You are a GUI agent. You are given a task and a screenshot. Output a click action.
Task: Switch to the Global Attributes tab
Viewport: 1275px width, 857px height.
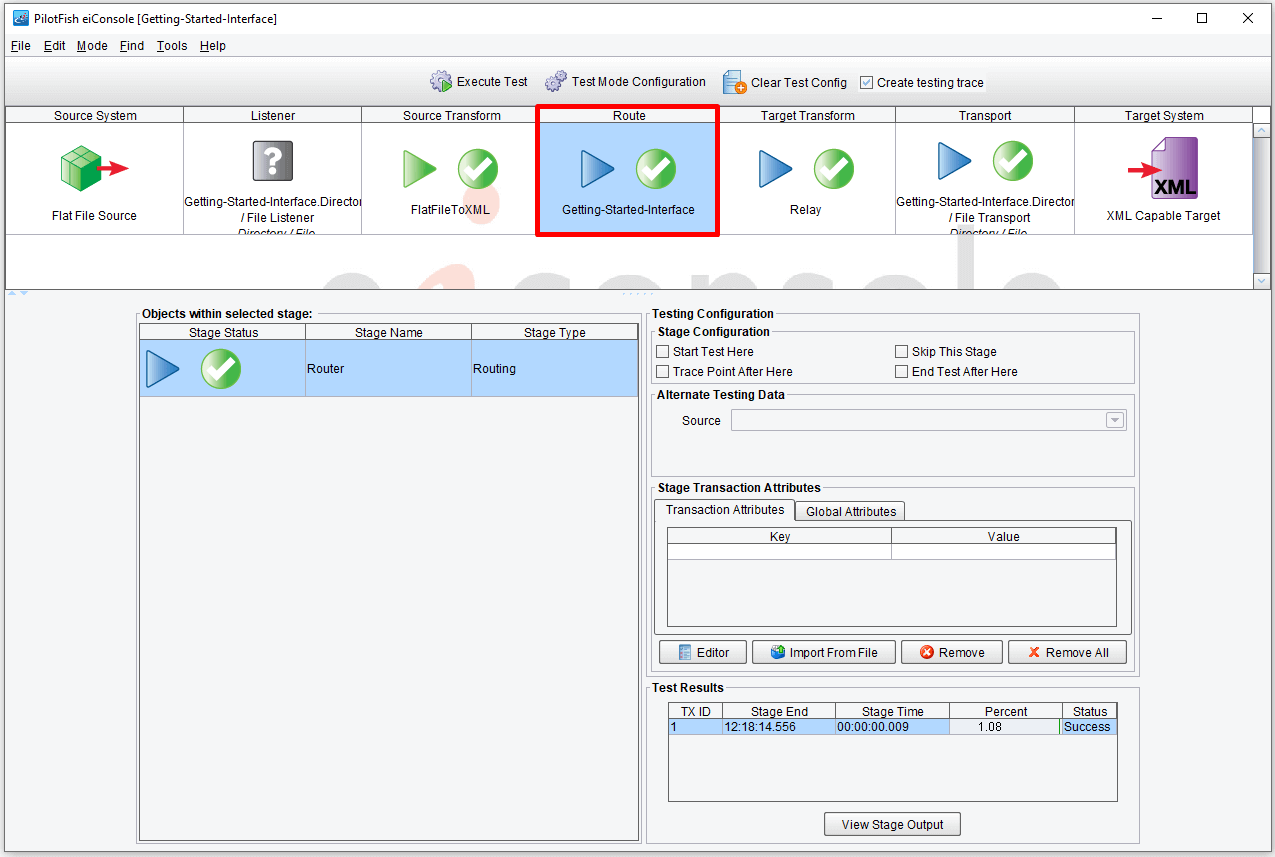pyautogui.click(x=851, y=511)
